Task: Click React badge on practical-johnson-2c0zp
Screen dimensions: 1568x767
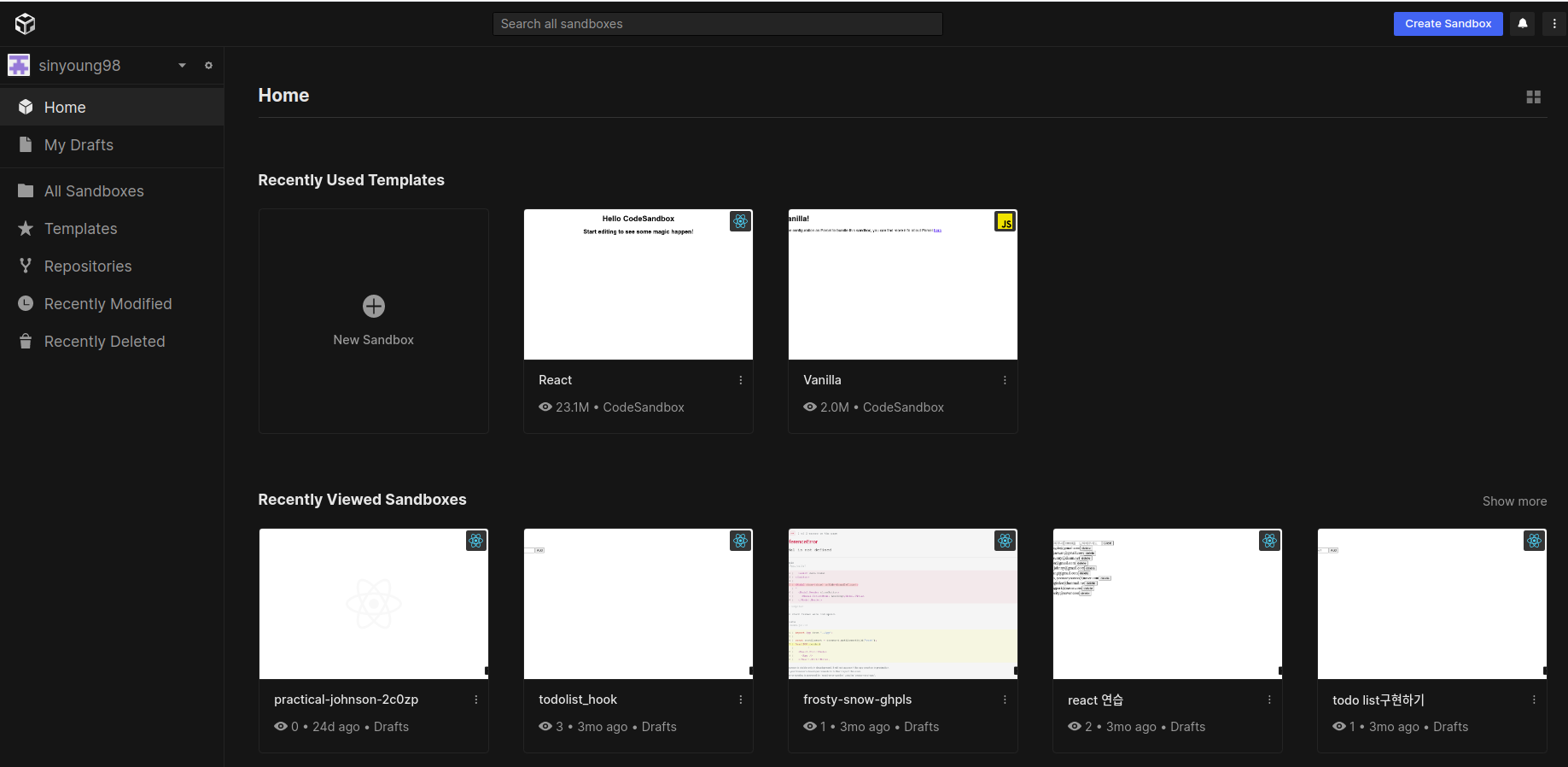Action: pyautogui.click(x=476, y=541)
